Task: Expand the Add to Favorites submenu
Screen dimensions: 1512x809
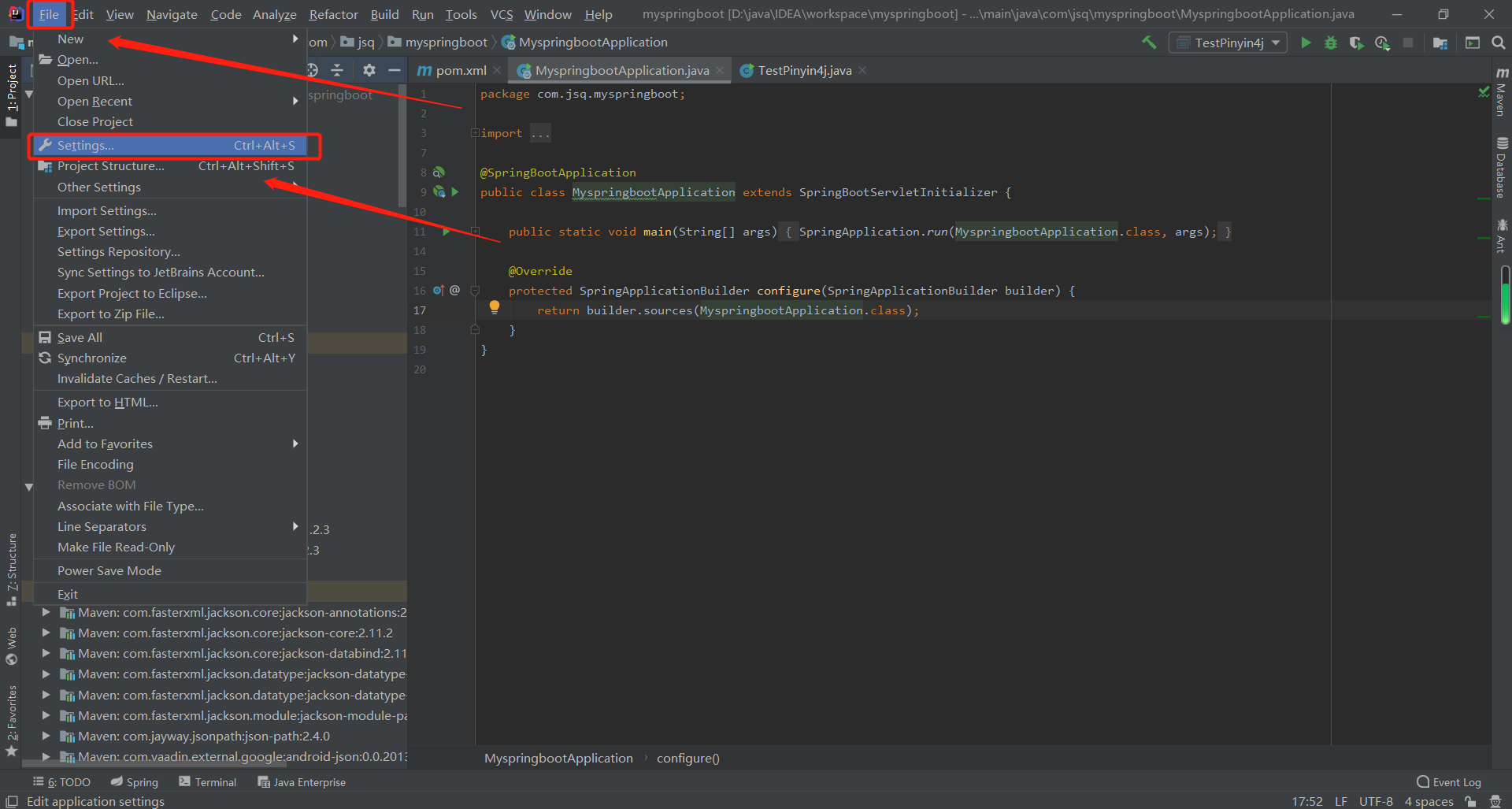Action: click(x=170, y=444)
